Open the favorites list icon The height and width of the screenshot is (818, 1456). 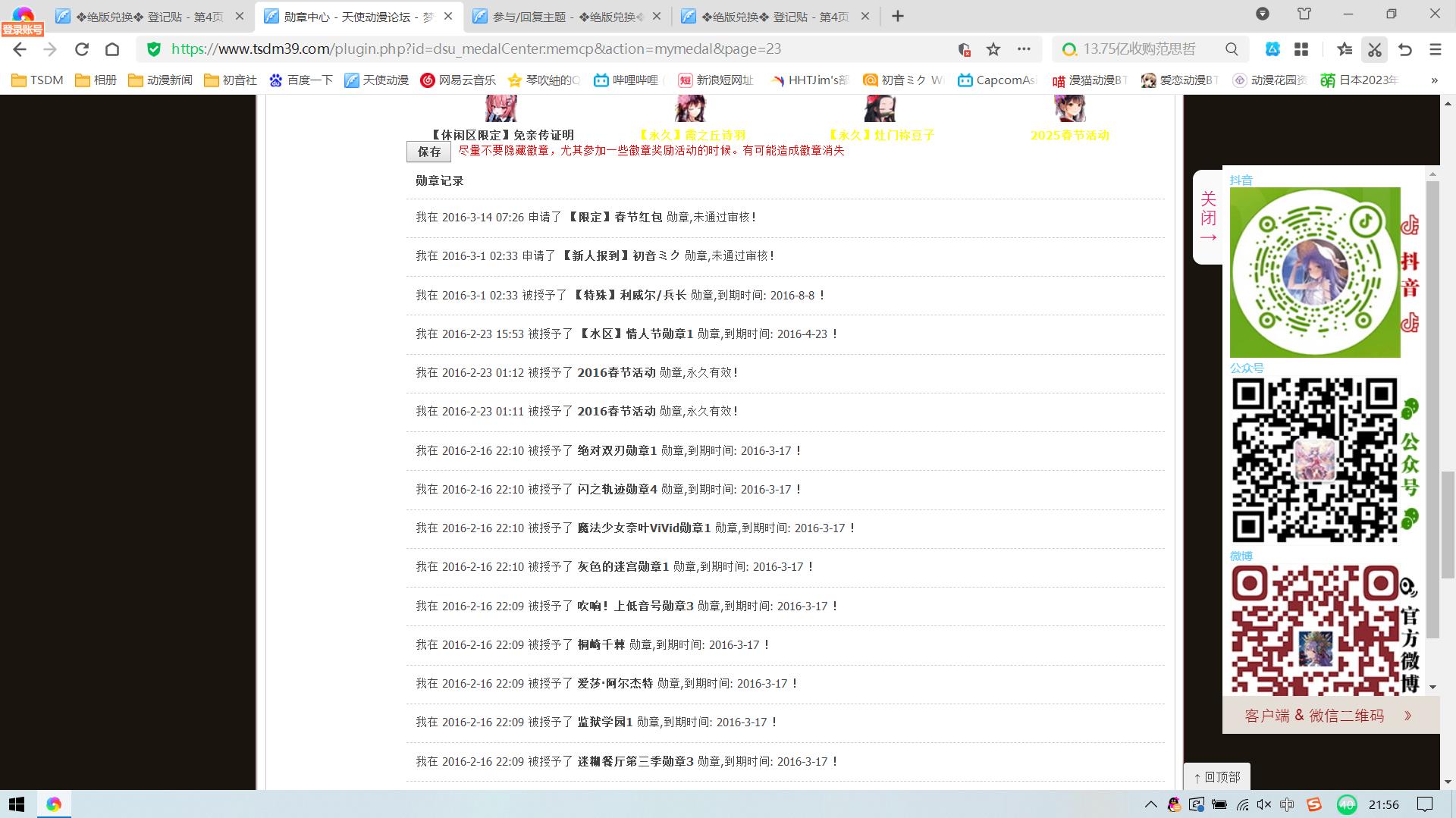[x=1345, y=49]
